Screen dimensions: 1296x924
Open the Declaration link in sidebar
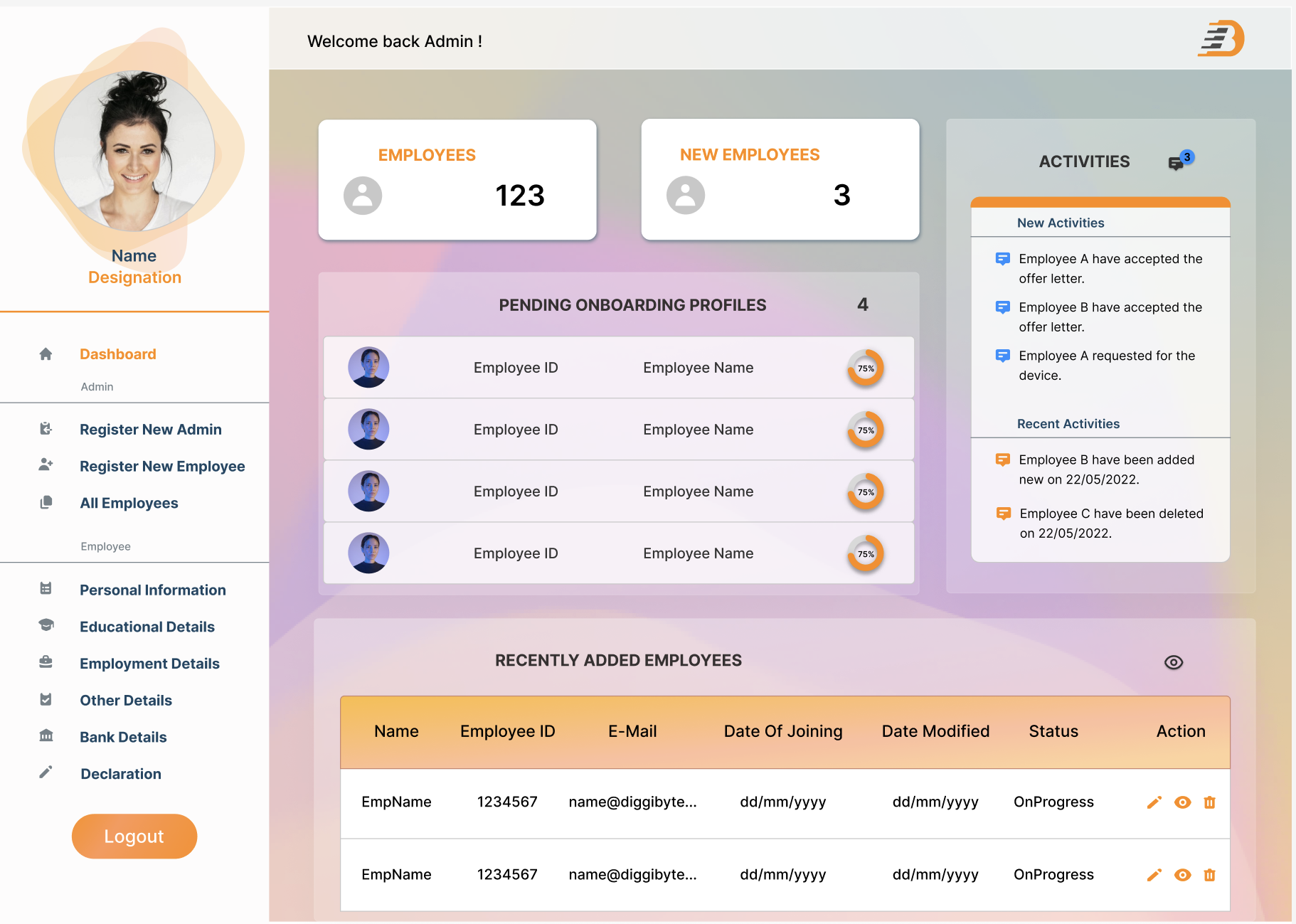coord(121,774)
